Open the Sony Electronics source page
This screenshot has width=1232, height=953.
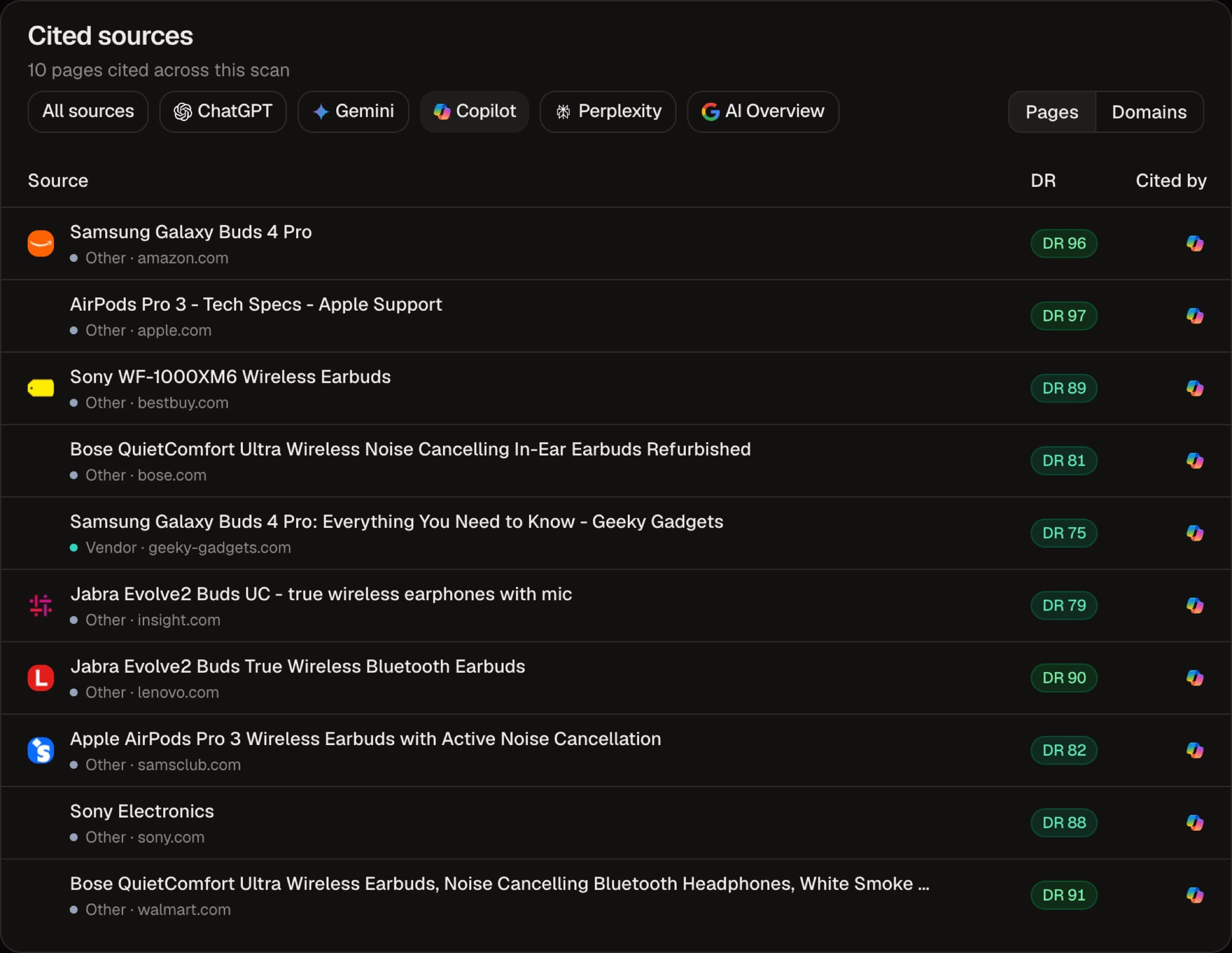[142, 811]
